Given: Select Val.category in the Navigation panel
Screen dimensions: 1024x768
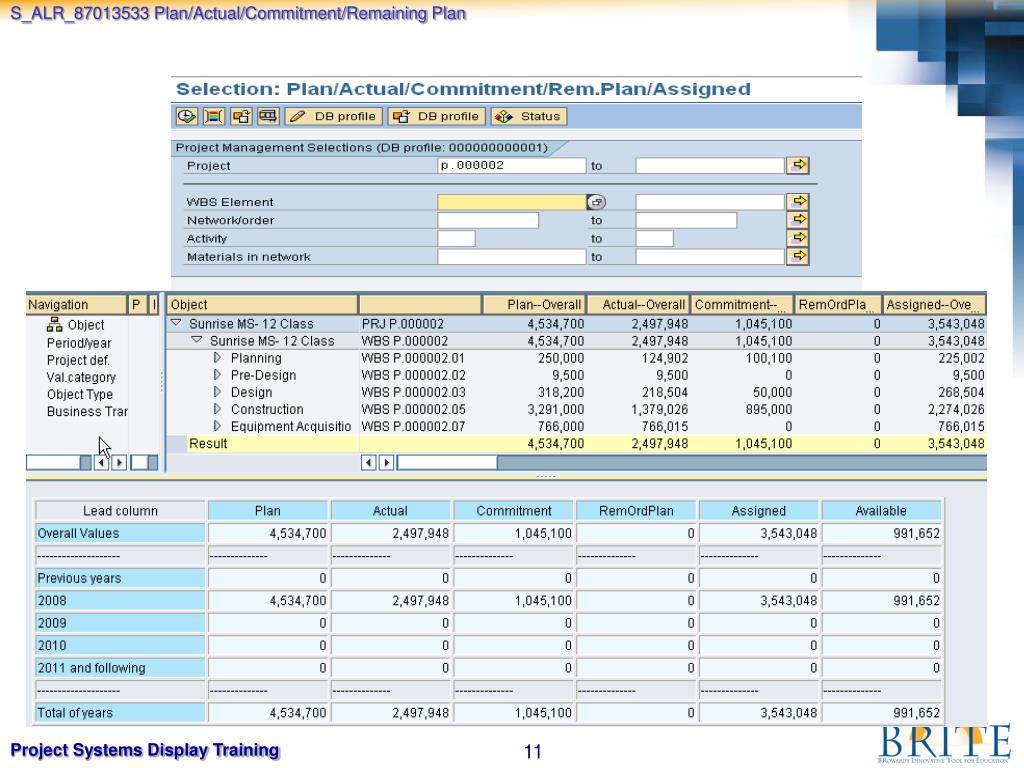Looking at the screenshot, I should click(x=81, y=377).
